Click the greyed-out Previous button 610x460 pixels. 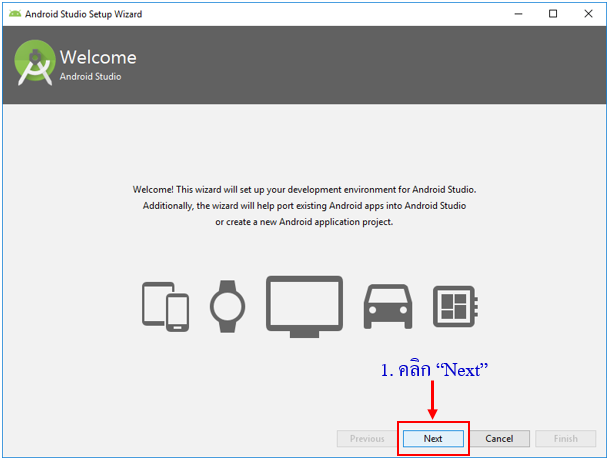click(x=367, y=438)
